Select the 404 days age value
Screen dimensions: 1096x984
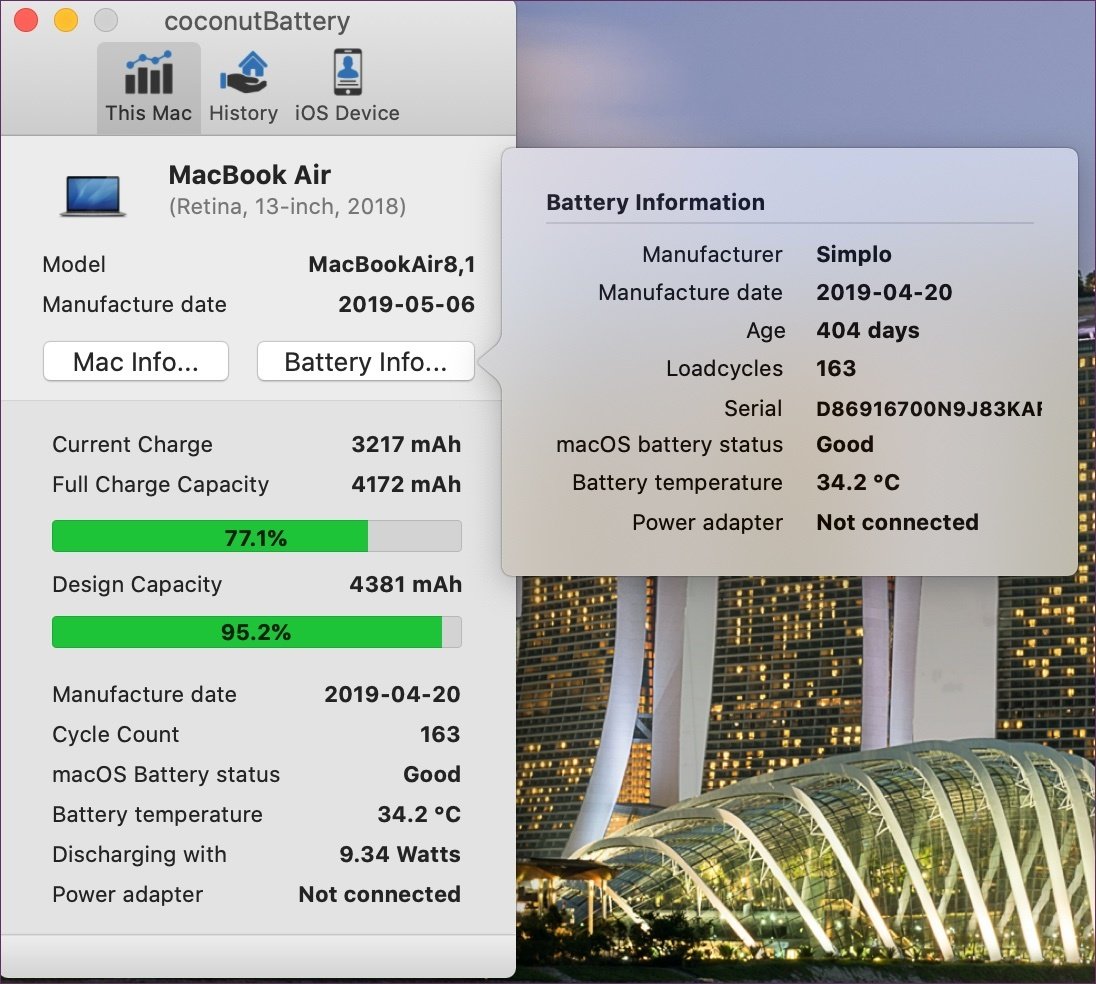[x=867, y=331]
